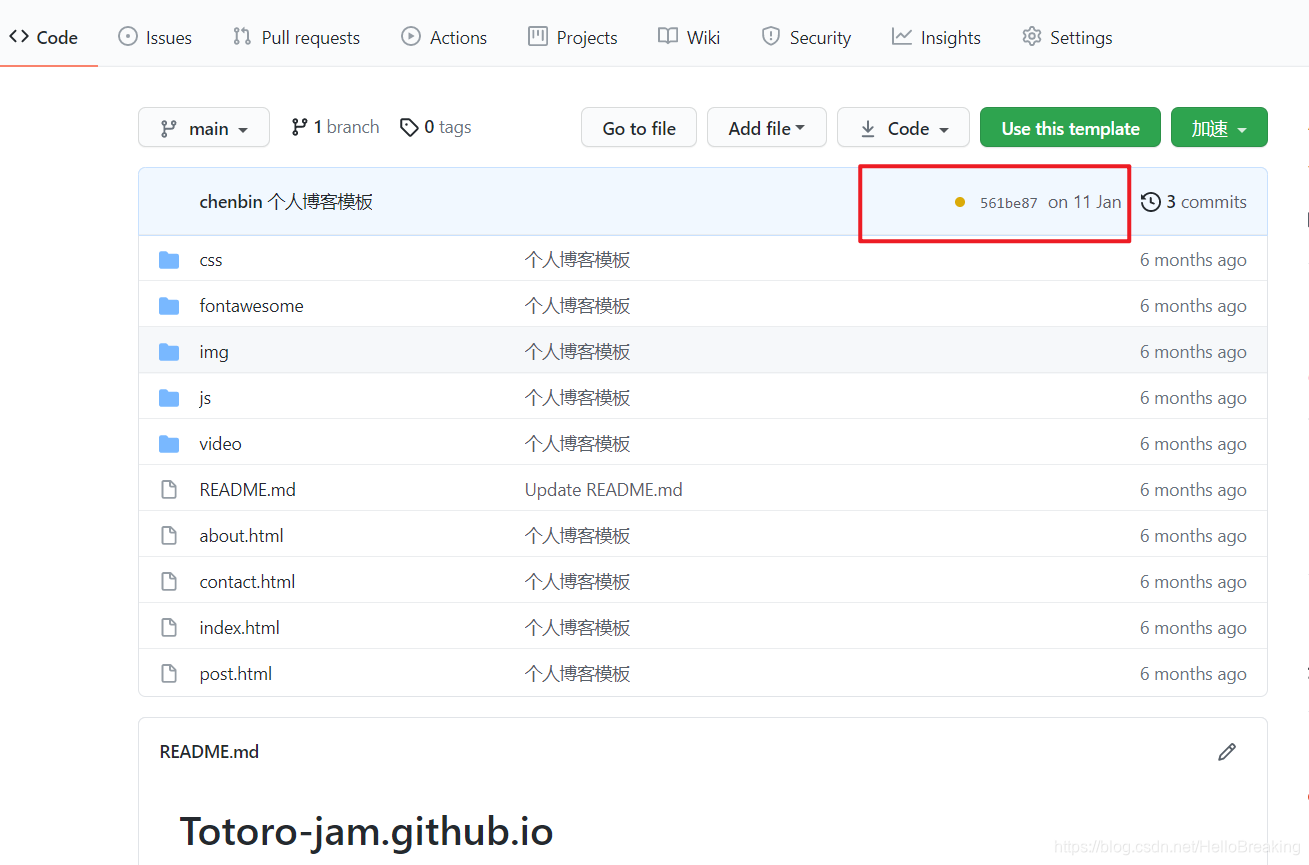Open latest commit message 个人博客模板 in header

point(320,202)
